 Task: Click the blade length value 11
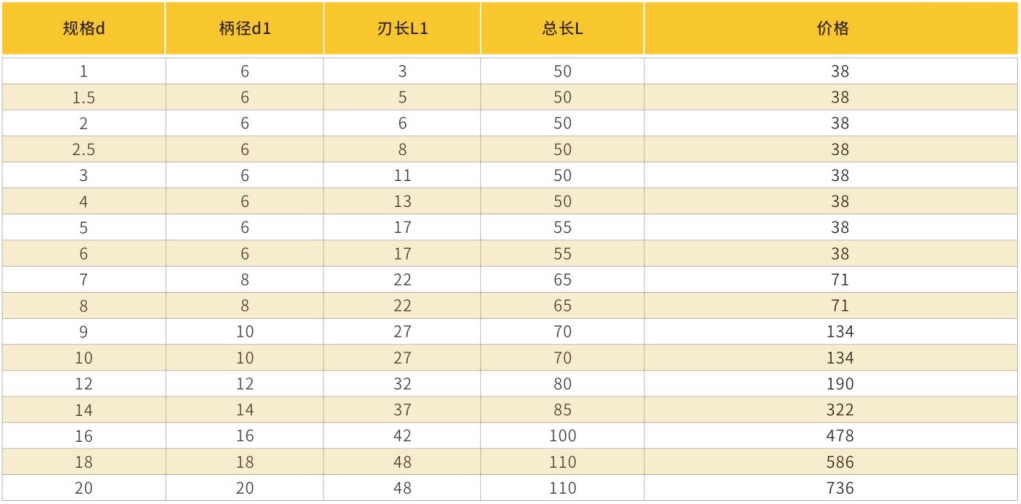click(402, 176)
